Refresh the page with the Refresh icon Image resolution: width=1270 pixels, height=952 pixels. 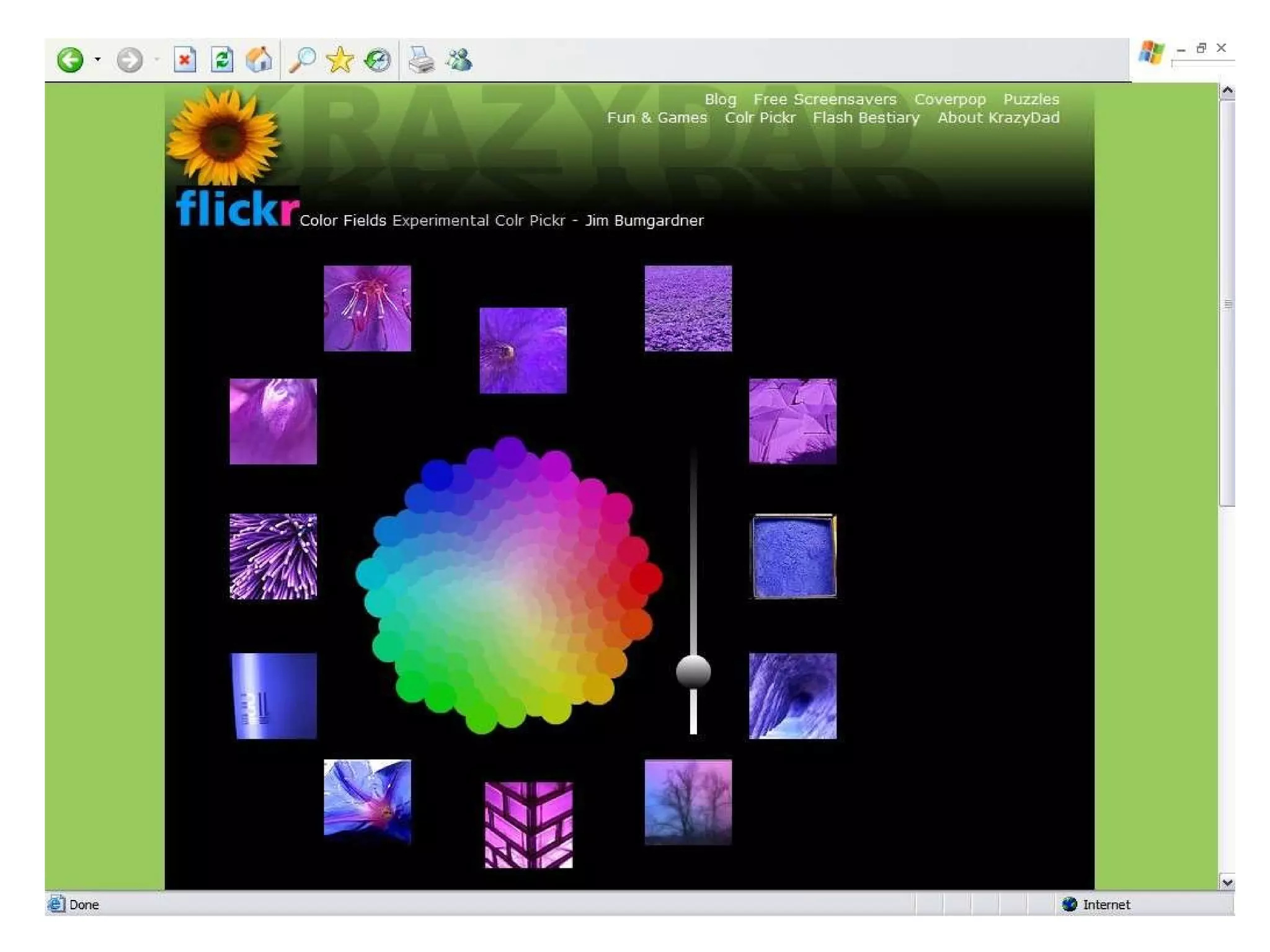pos(221,60)
